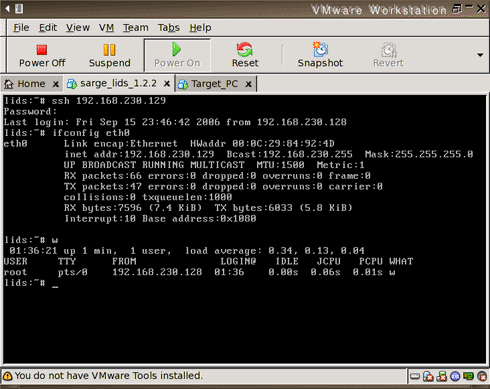
Task: Open the Team menu
Action: click(x=136, y=28)
